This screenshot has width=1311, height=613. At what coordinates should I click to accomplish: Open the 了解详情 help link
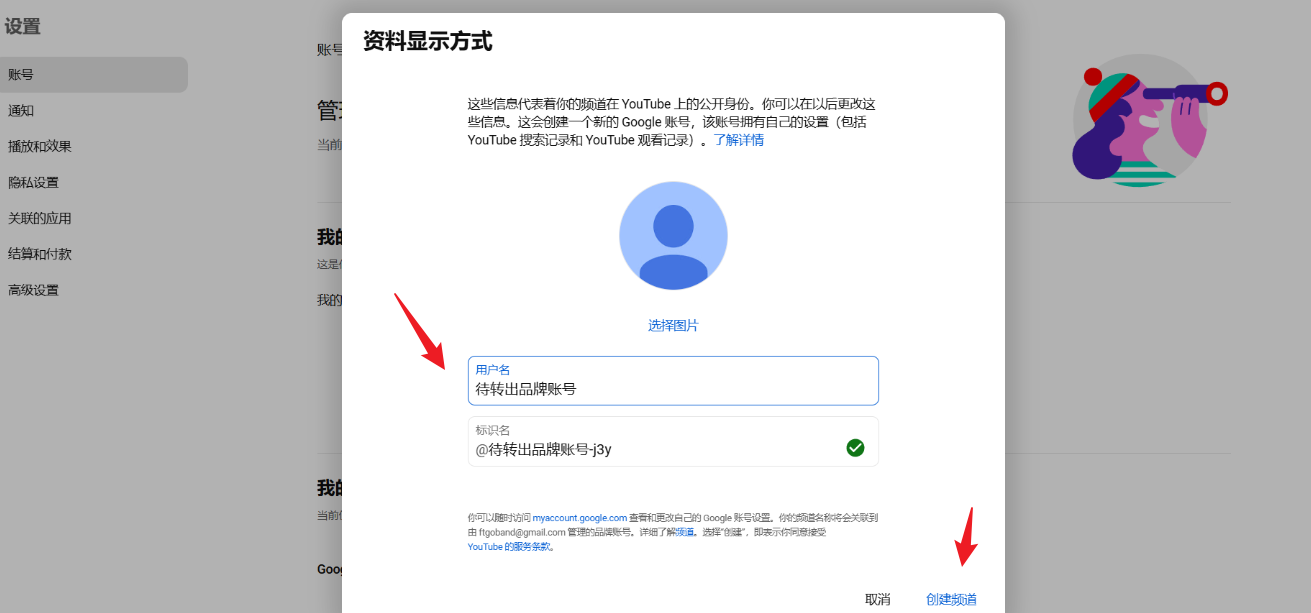(740, 139)
